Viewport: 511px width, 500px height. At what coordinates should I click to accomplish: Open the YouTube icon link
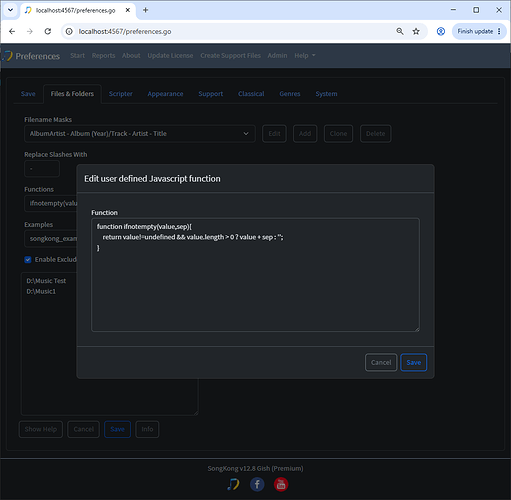(x=281, y=484)
